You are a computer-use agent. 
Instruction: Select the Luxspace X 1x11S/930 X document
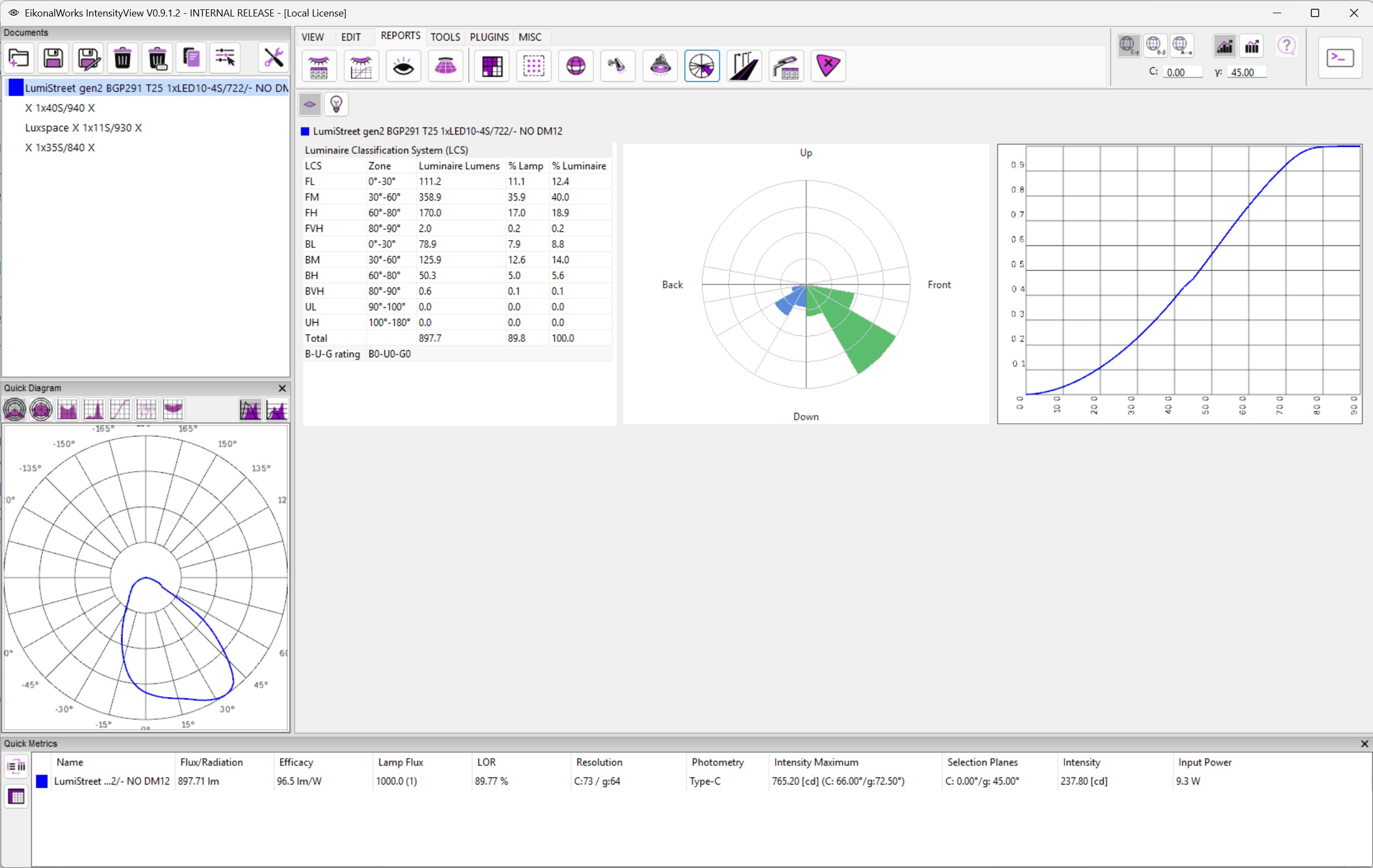click(83, 128)
